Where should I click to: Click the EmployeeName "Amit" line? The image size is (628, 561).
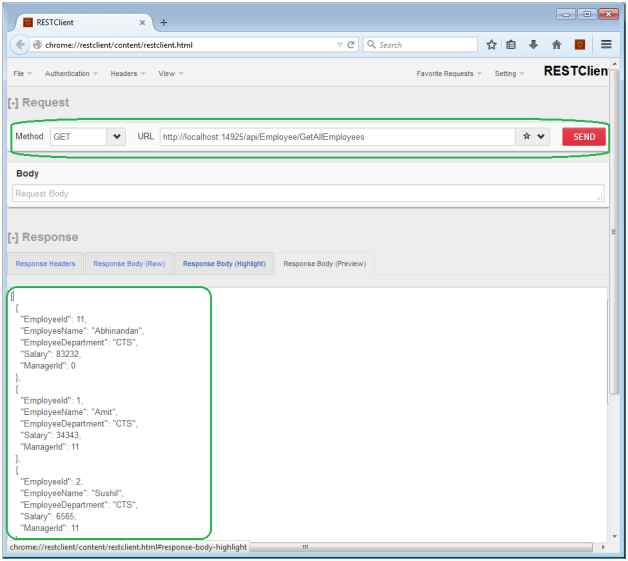point(68,412)
